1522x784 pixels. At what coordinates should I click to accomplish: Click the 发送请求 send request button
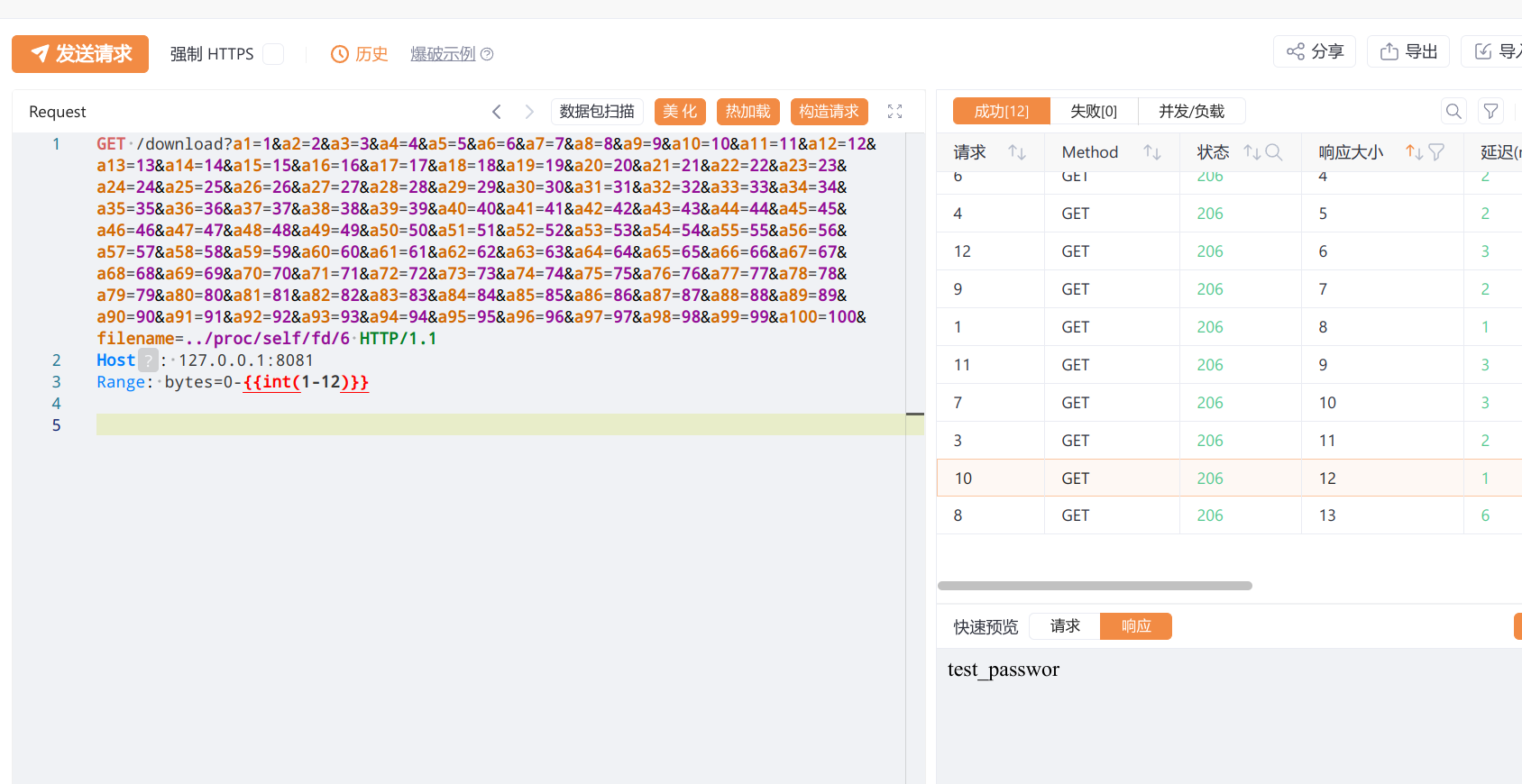[x=80, y=54]
